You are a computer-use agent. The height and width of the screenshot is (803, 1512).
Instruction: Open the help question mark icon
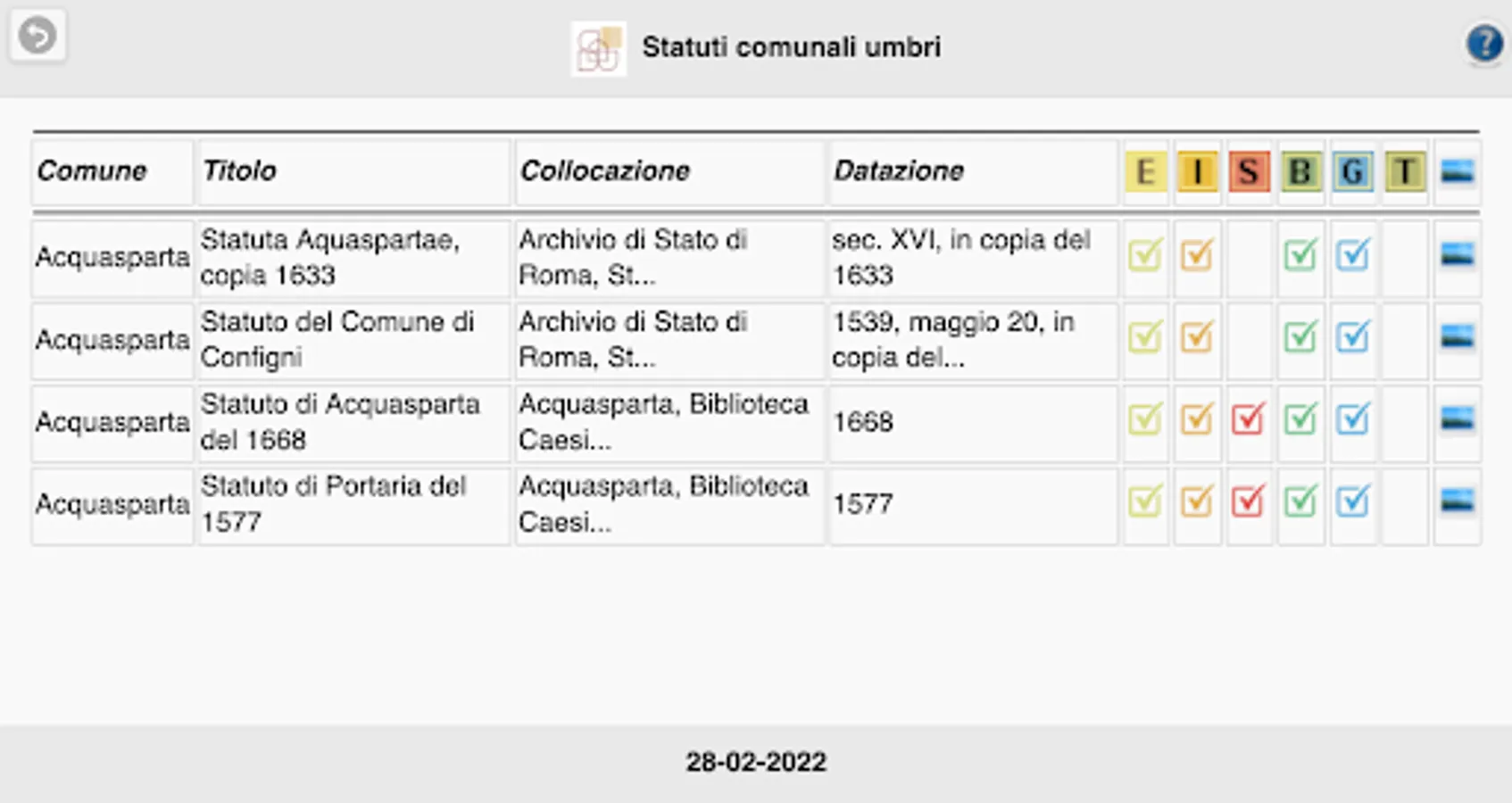[x=1484, y=43]
